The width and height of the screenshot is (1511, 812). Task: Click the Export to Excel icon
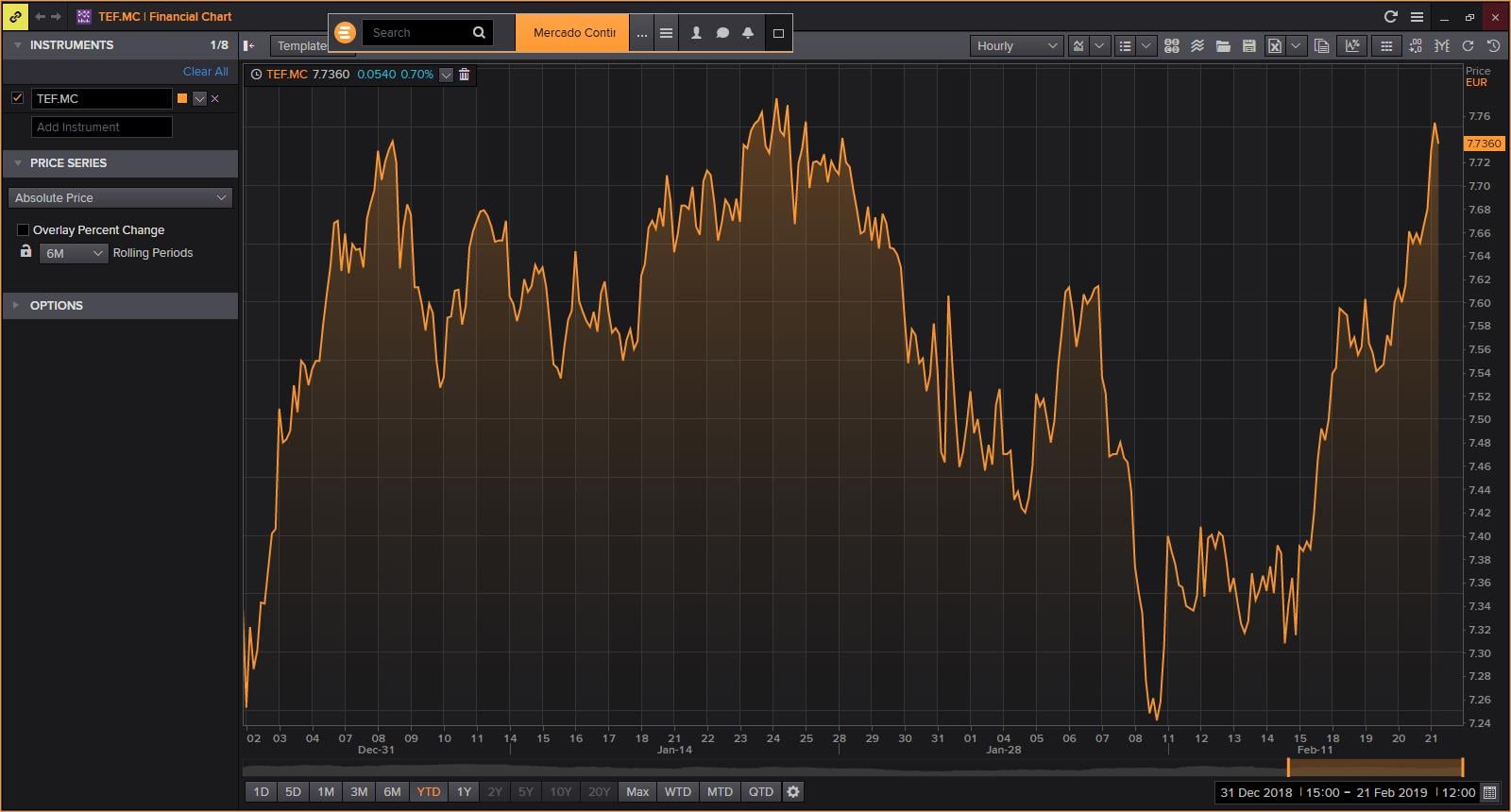(1274, 45)
